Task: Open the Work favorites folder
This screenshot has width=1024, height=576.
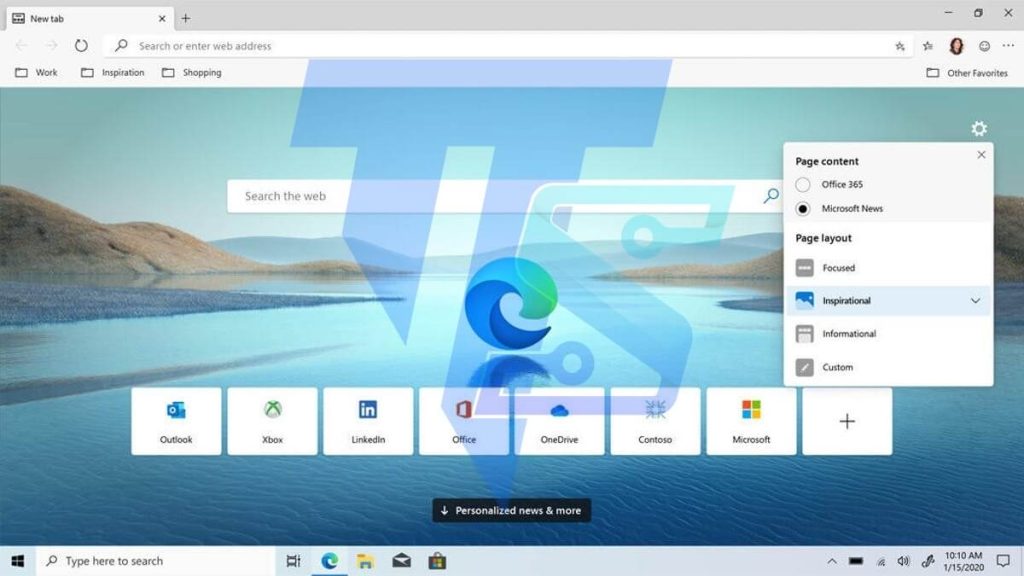Action: point(37,72)
